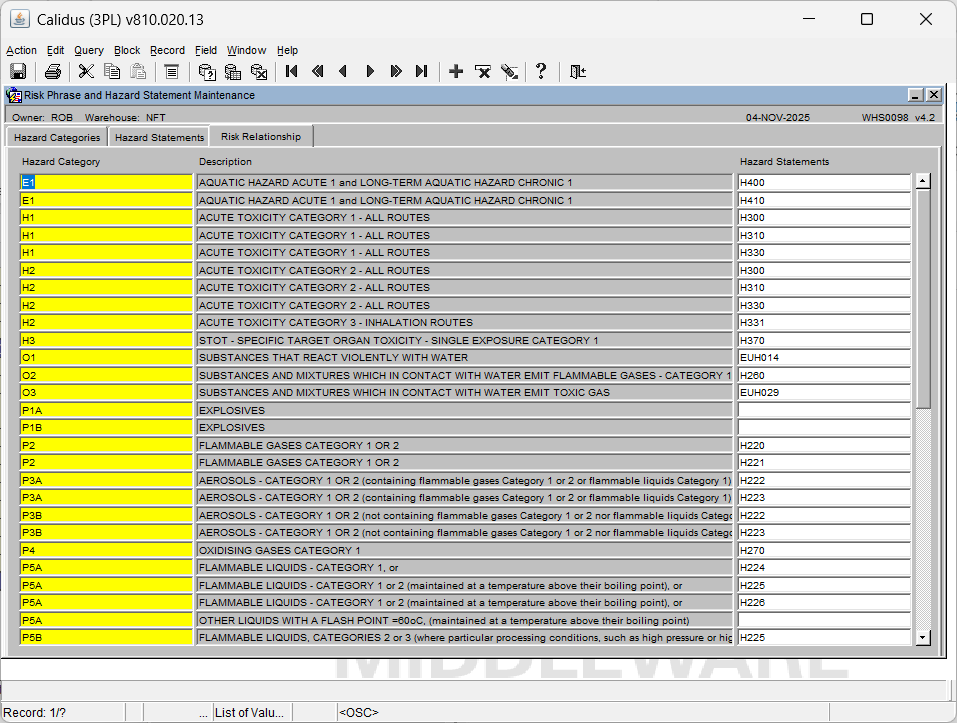Screen dimensions: 957x723
Task: Insert a new record with plus icon
Action: pos(456,71)
